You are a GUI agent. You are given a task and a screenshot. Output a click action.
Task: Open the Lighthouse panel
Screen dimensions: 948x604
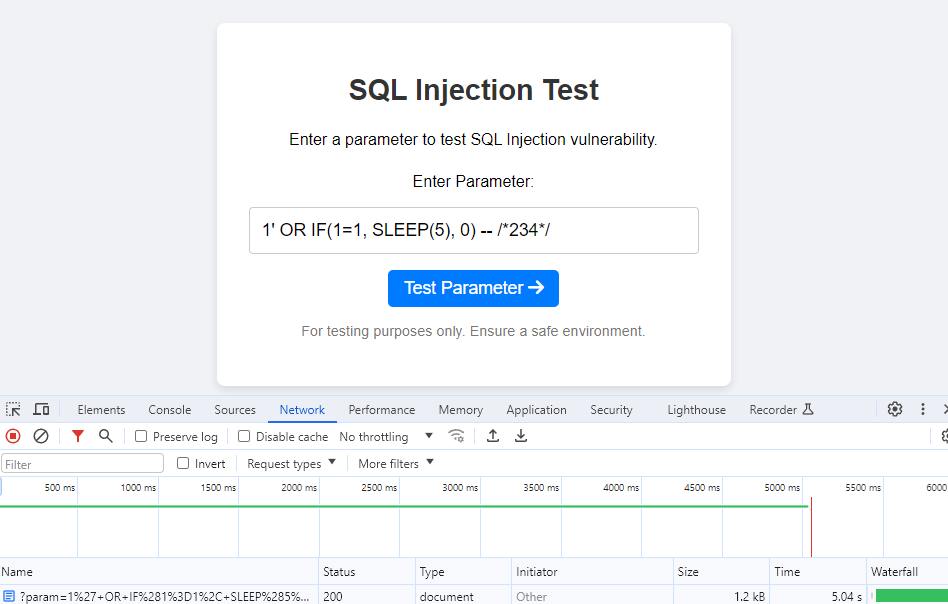pyautogui.click(x=696, y=409)
